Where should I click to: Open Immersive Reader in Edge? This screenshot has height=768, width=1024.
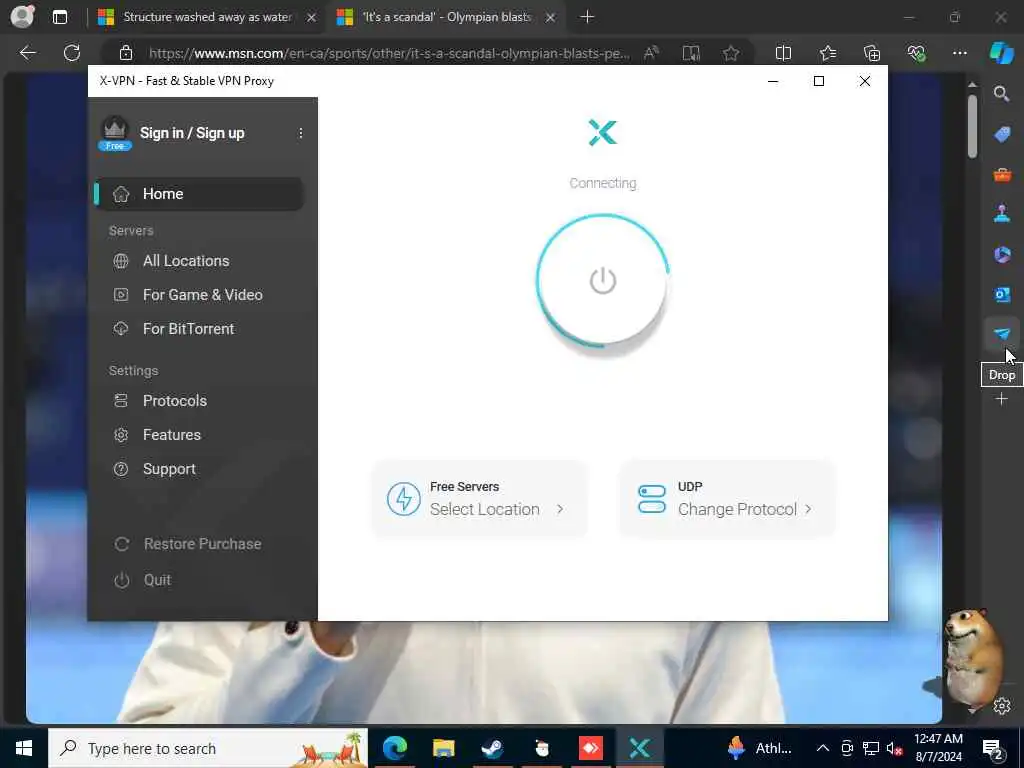point(691,53)
